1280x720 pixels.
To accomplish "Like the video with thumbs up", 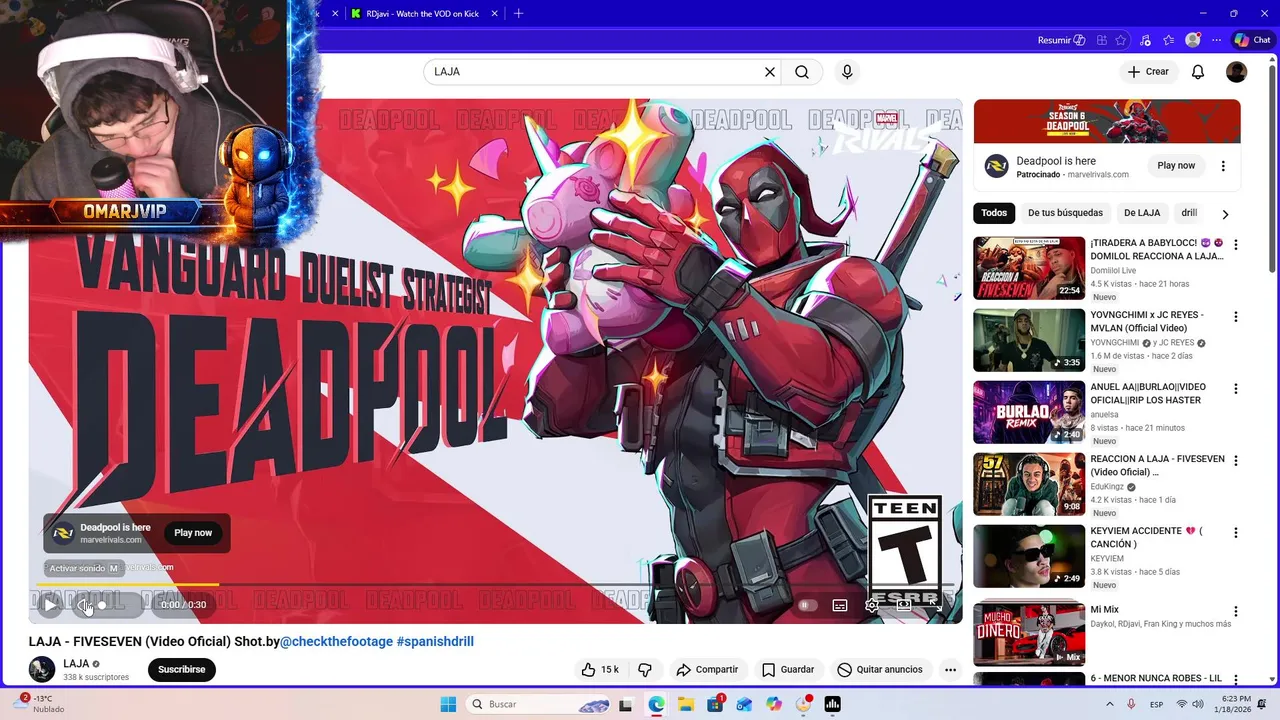I will click(600, 670).
